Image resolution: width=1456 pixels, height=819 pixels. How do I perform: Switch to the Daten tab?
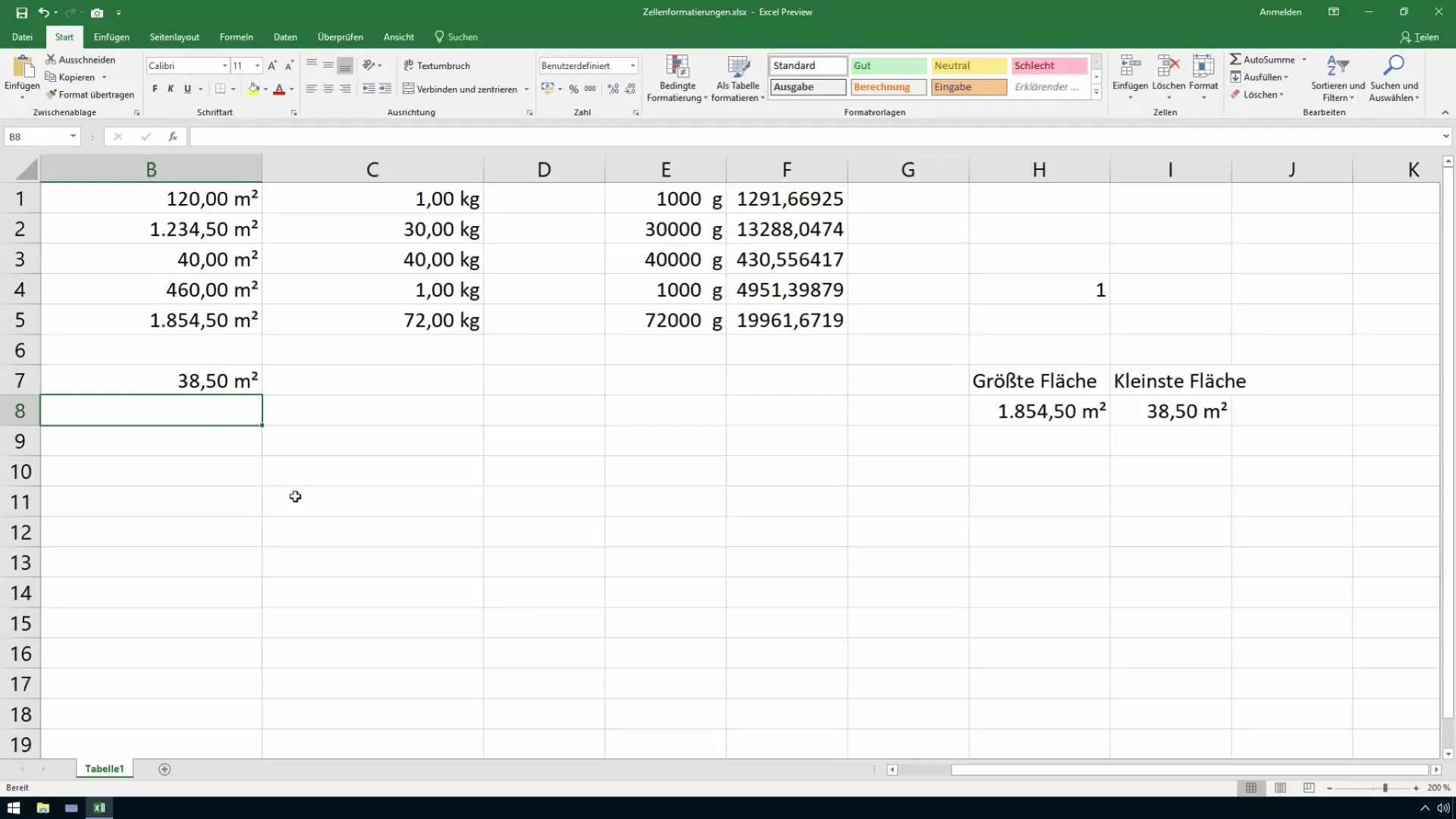click(x=285, y=37)
